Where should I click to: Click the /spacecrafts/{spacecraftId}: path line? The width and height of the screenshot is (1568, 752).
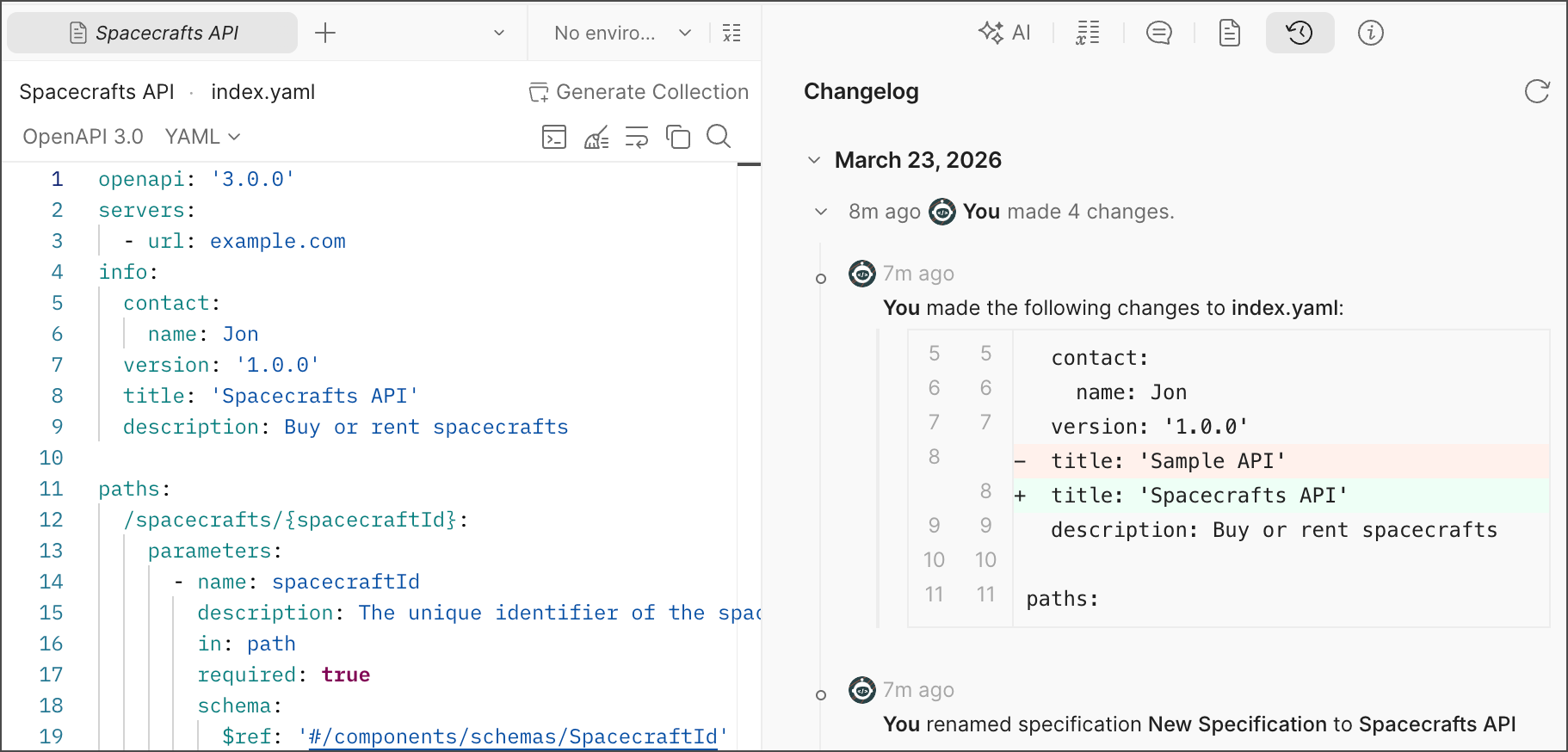[x=296, y=520]
